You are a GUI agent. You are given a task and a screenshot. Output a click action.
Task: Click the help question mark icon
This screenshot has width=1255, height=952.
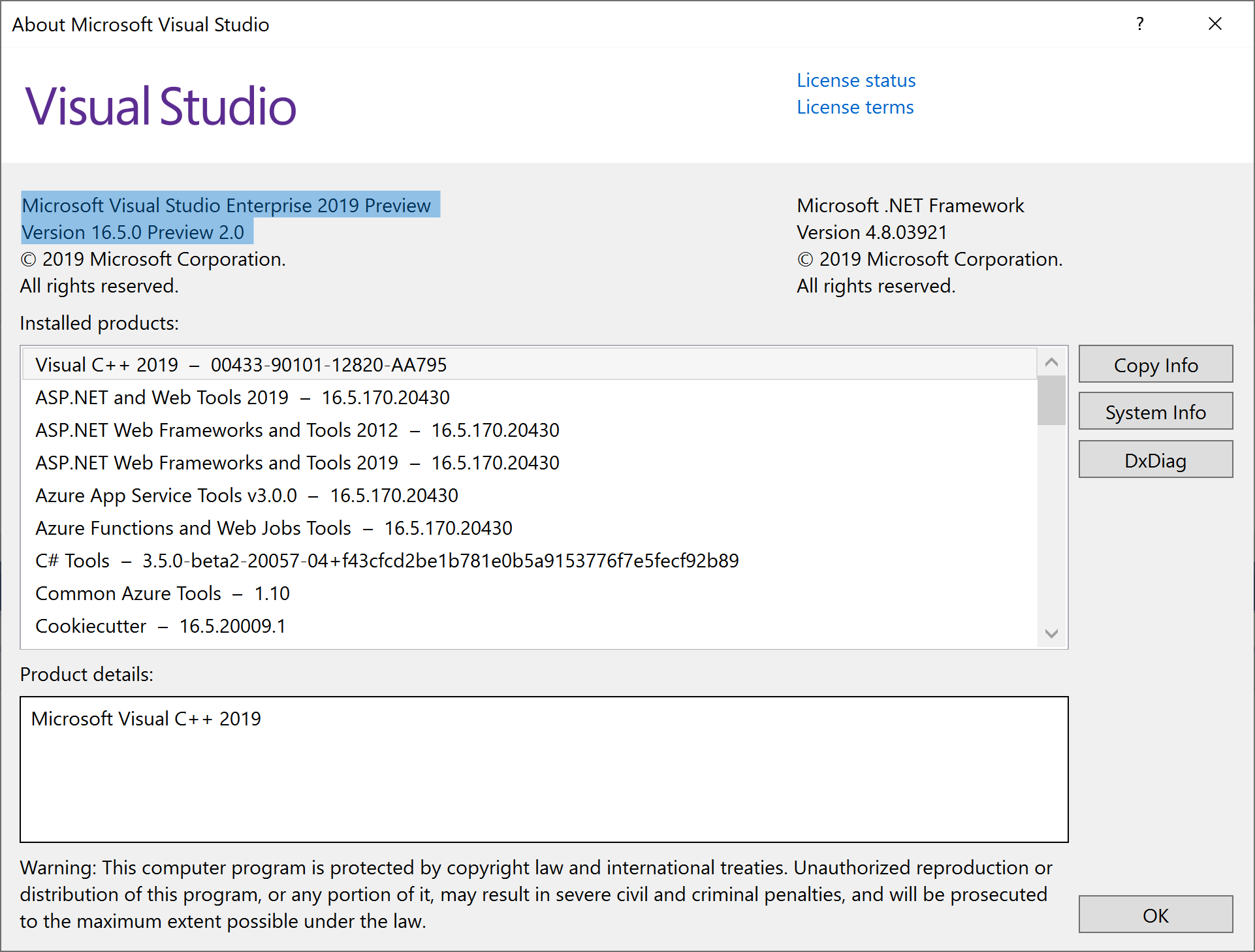1139,24
